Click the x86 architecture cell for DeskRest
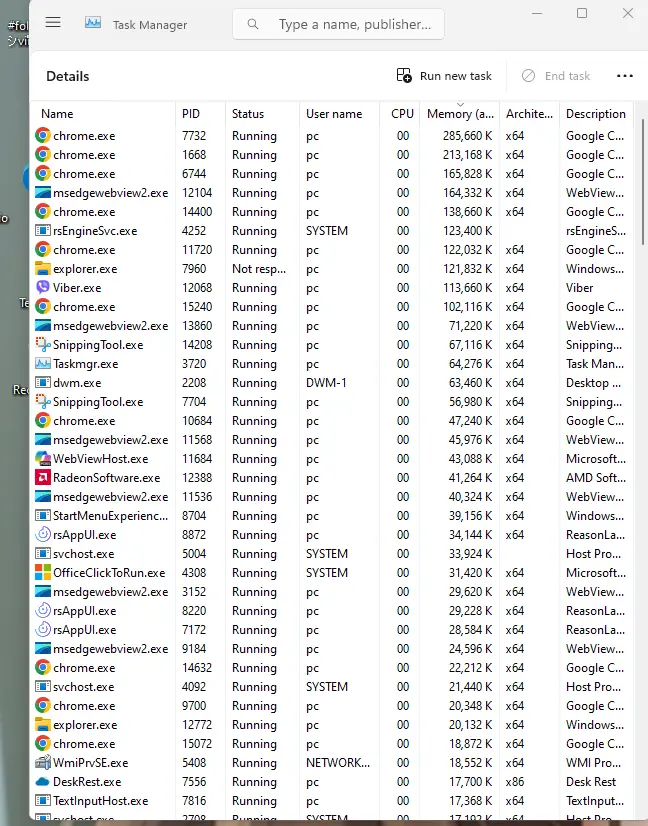 515,782
